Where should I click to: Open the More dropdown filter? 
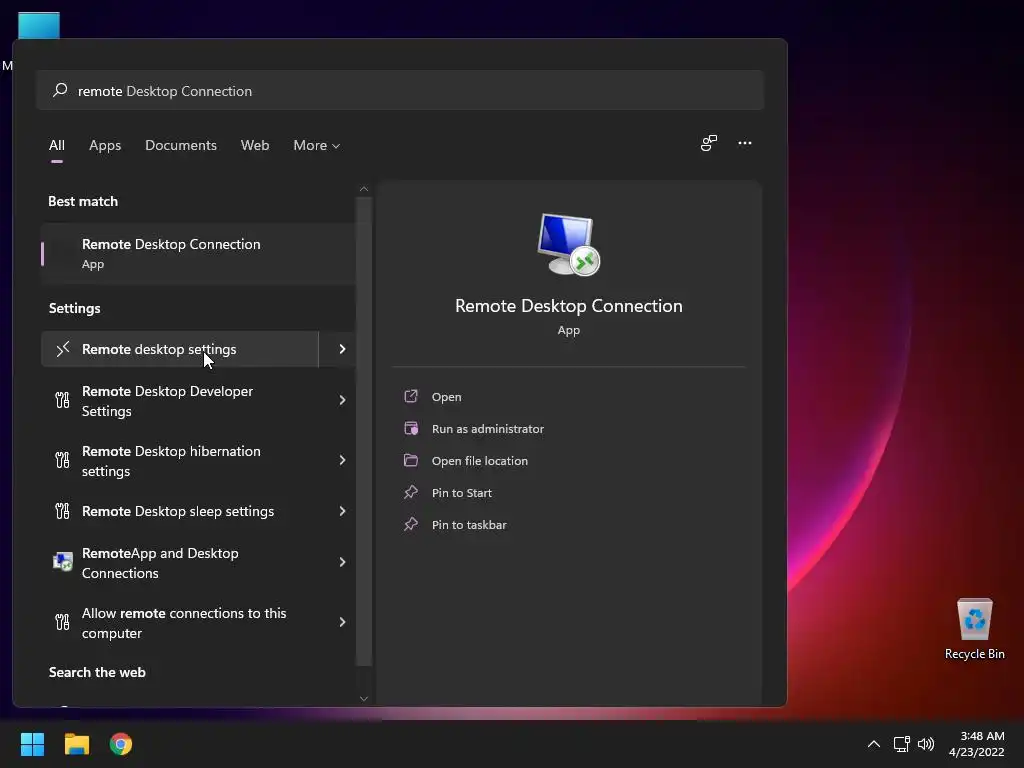coord(317,146)
